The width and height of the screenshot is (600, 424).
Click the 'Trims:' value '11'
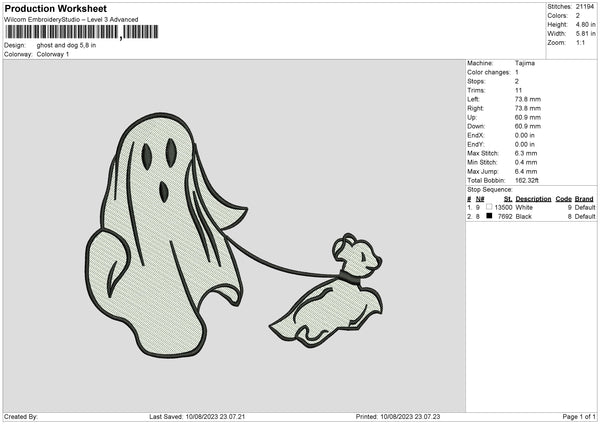(x=518, y=90)
